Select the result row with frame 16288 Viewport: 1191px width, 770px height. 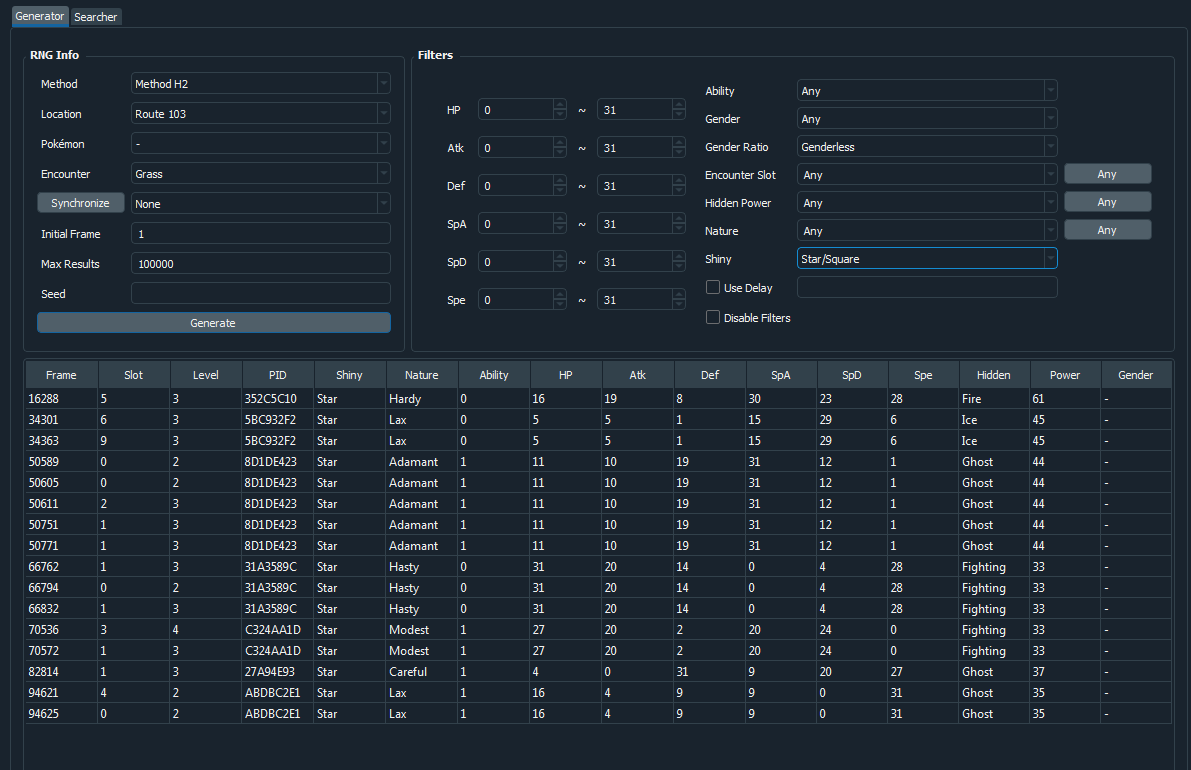(61, 399)
